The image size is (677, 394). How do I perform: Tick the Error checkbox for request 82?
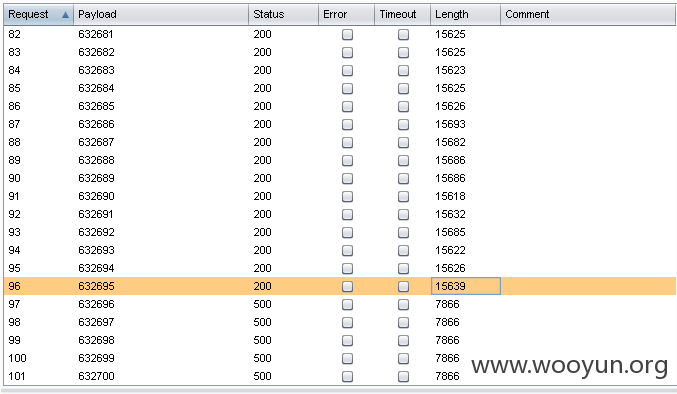click(x=348, y=35)
